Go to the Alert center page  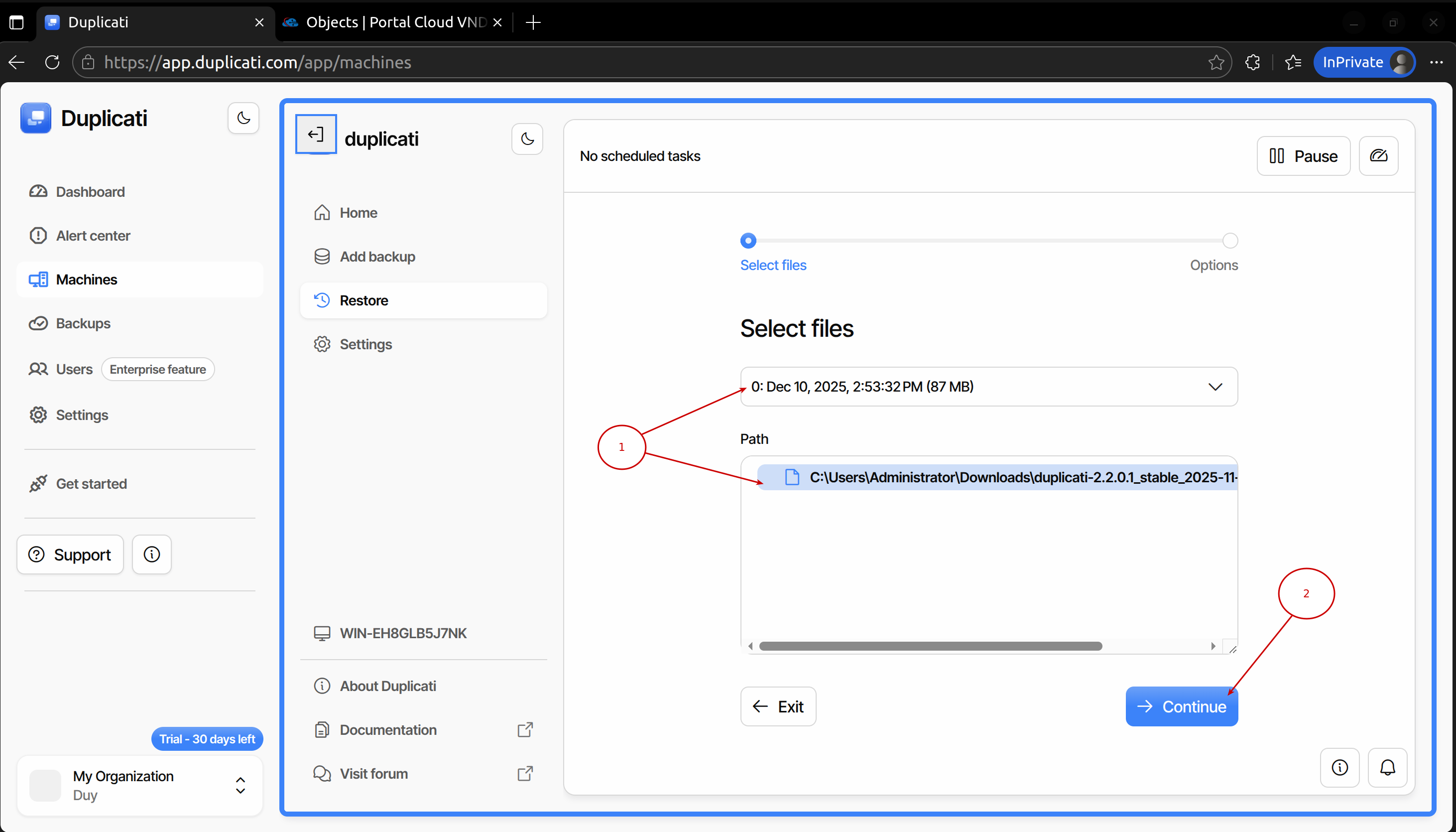pyautogui.click(x=93, y=236)
